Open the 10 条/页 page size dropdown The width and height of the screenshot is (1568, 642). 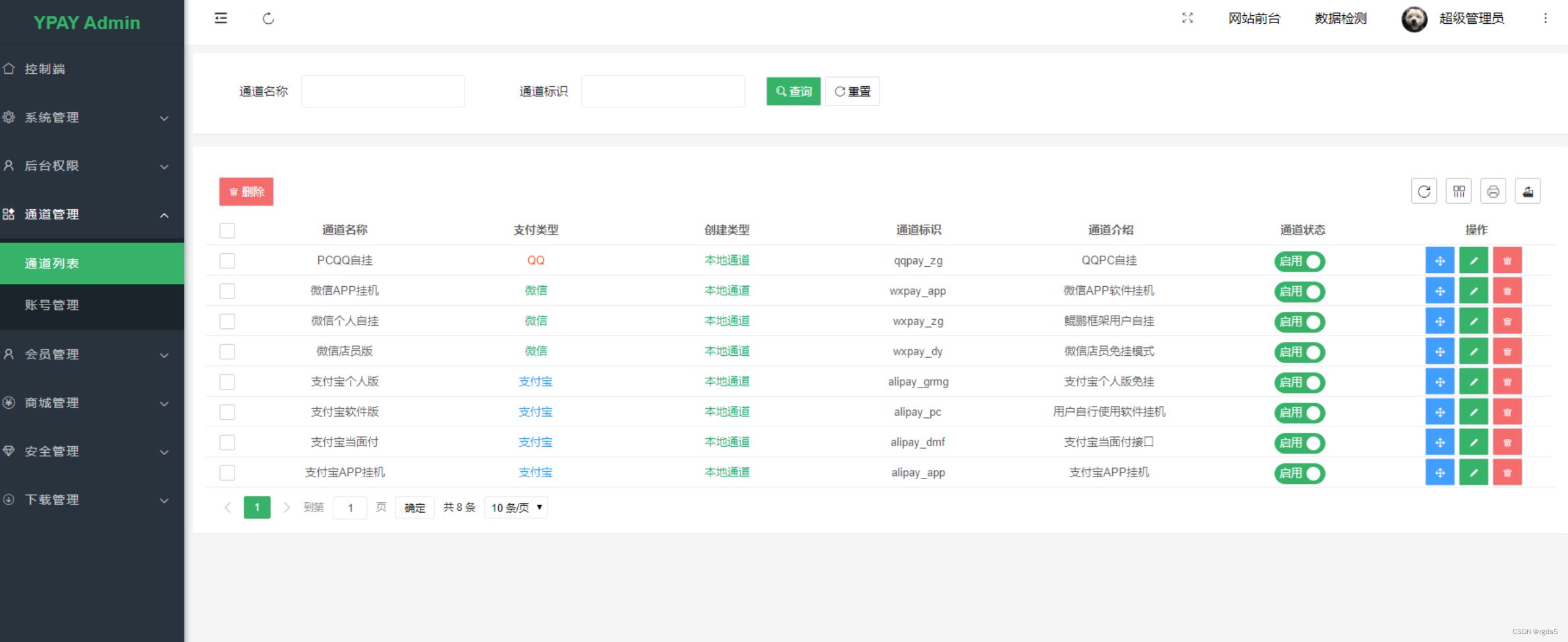pos(515,507)
